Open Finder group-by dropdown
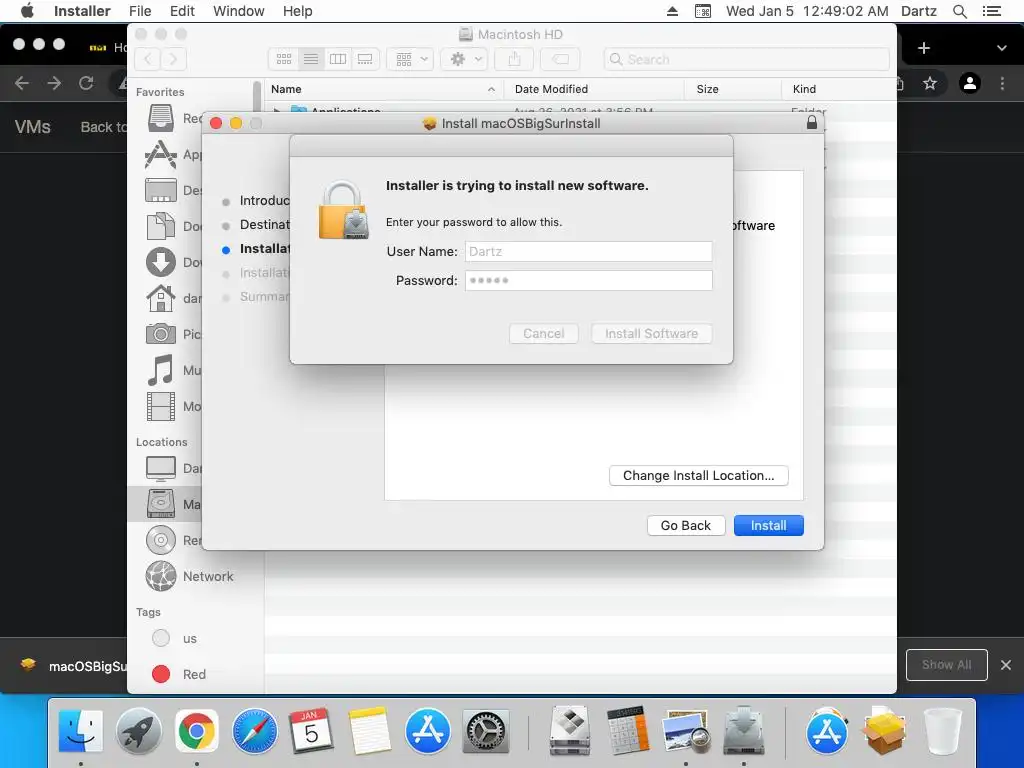Viewport: 1024px width, 768px height. (410, 59)
